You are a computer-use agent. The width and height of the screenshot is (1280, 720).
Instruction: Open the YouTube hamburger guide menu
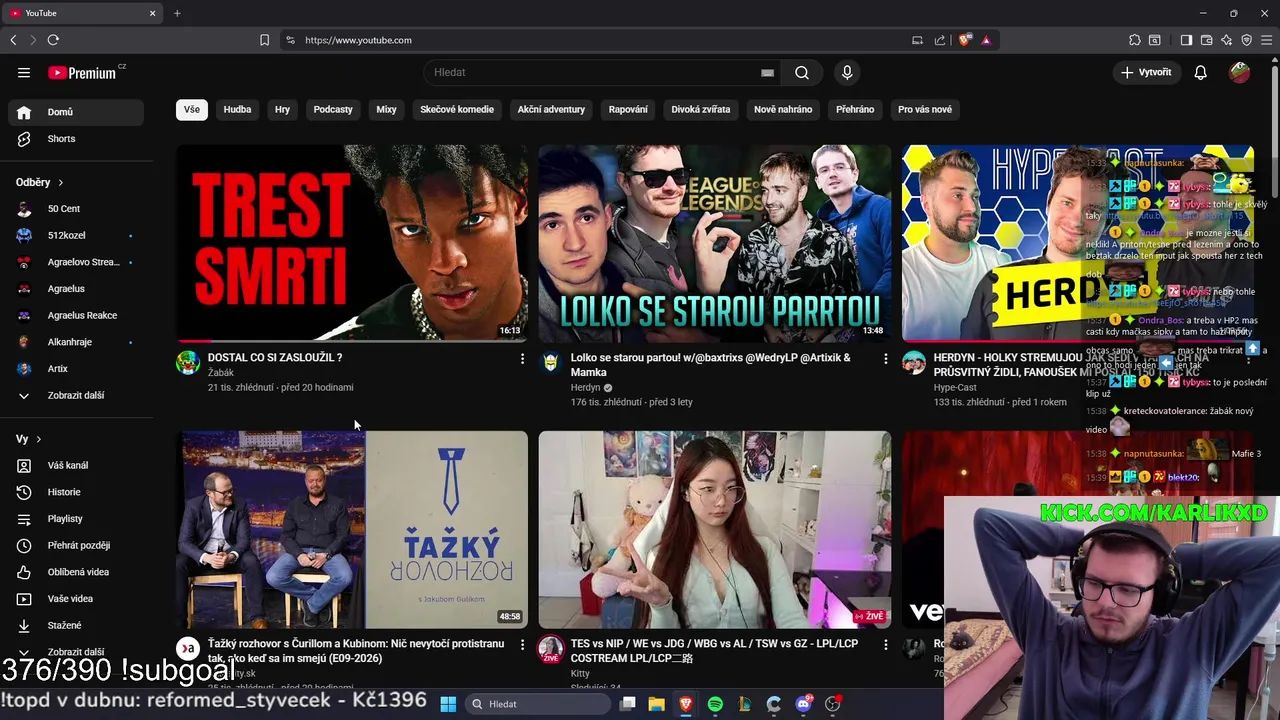pyautogui.click(x=24, y=72)
